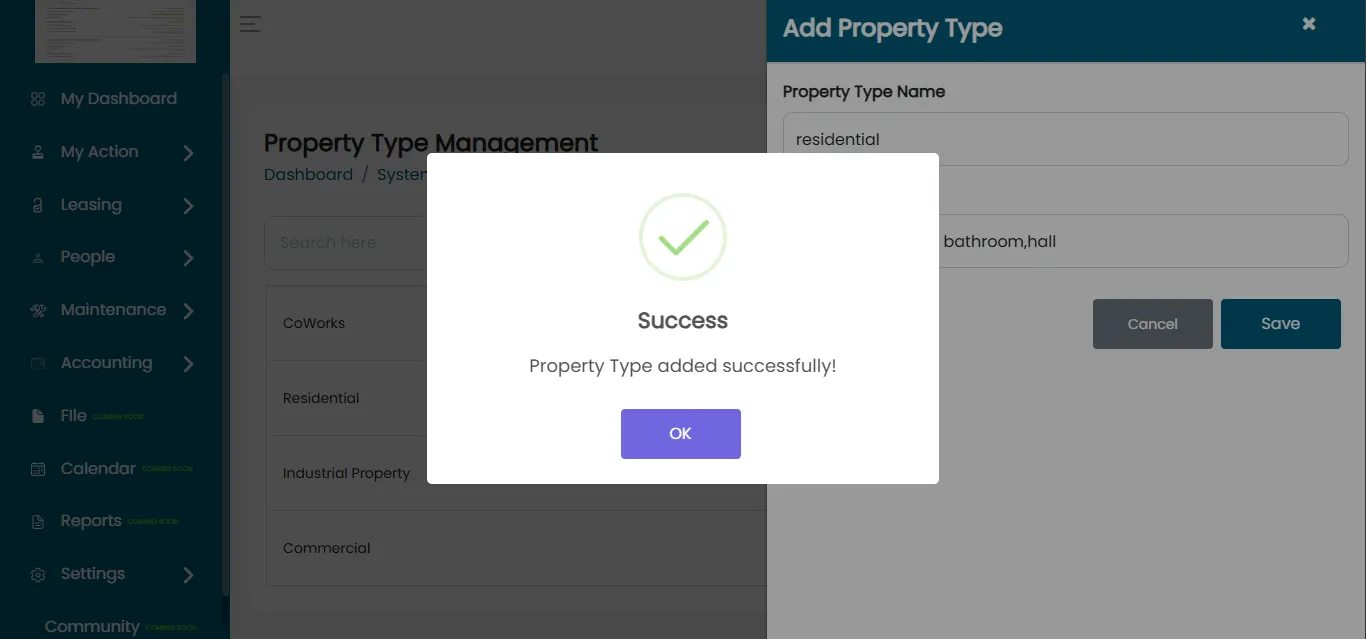Click the Cancel button

1153,324
